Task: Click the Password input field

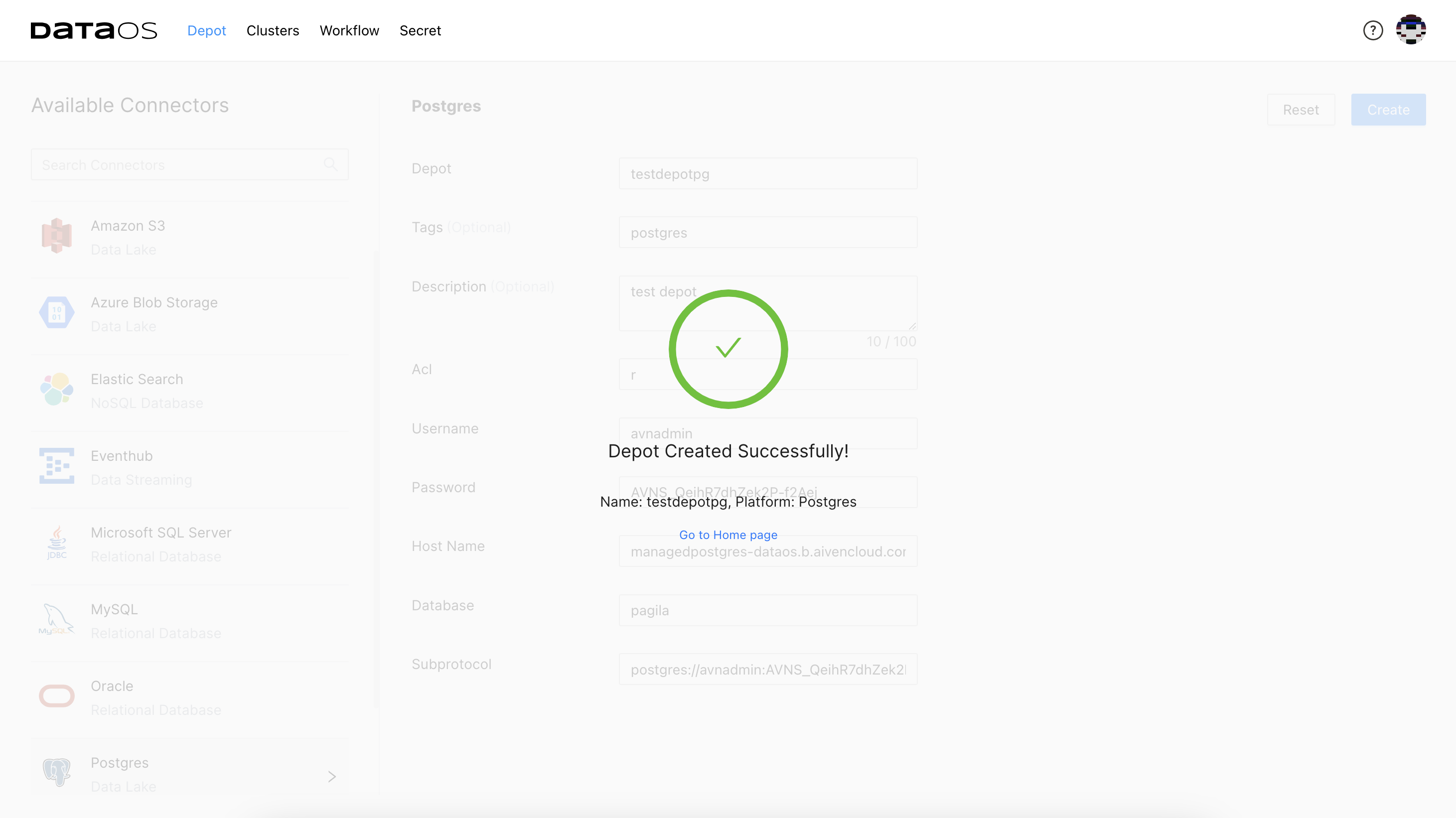Action: [x=767, y=492]
